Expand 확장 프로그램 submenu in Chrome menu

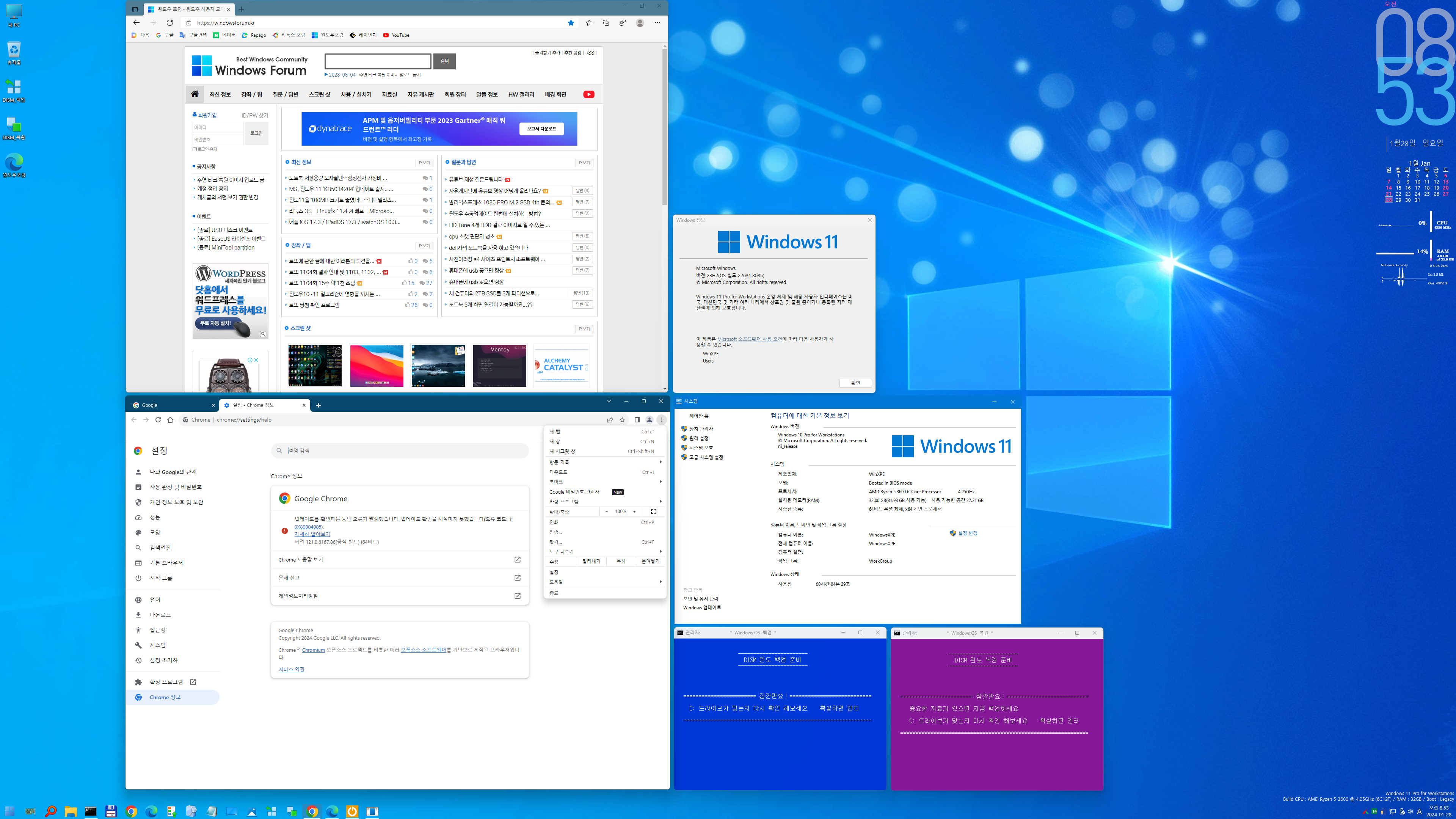point(605,501)
